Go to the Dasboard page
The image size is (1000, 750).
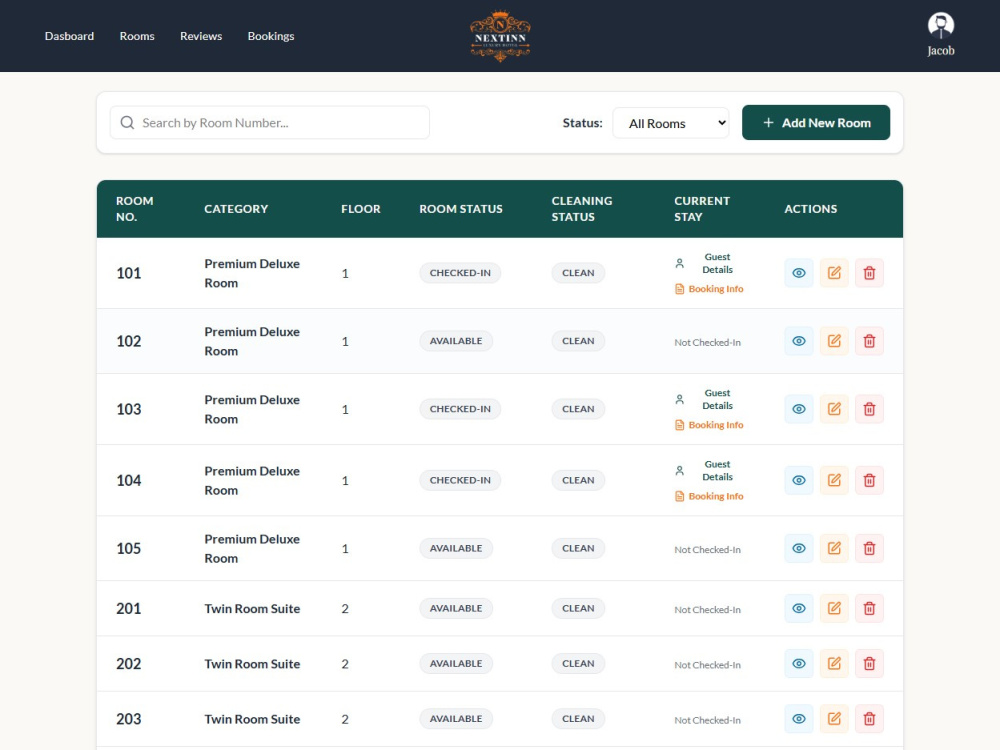pyautogui.click(x=70, y=36)
